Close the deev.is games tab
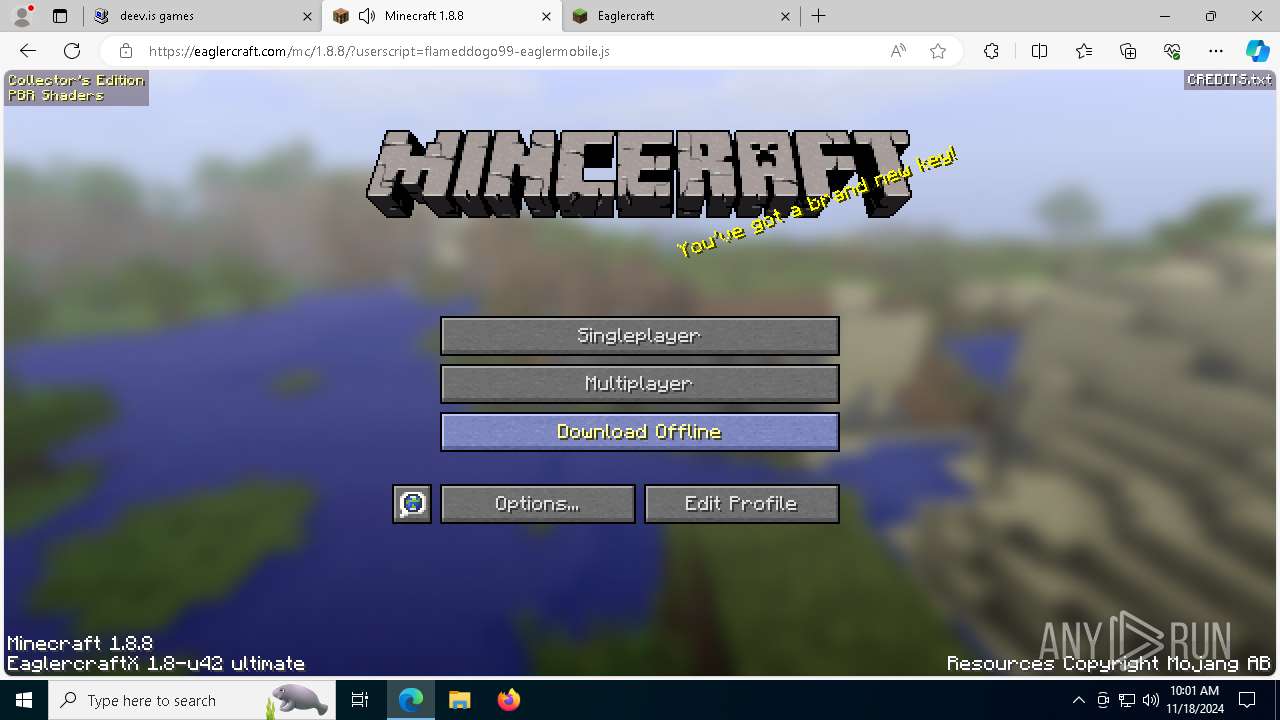Image resolution: width=1280 pixels, height=720 pixels. tap(307, 16)
